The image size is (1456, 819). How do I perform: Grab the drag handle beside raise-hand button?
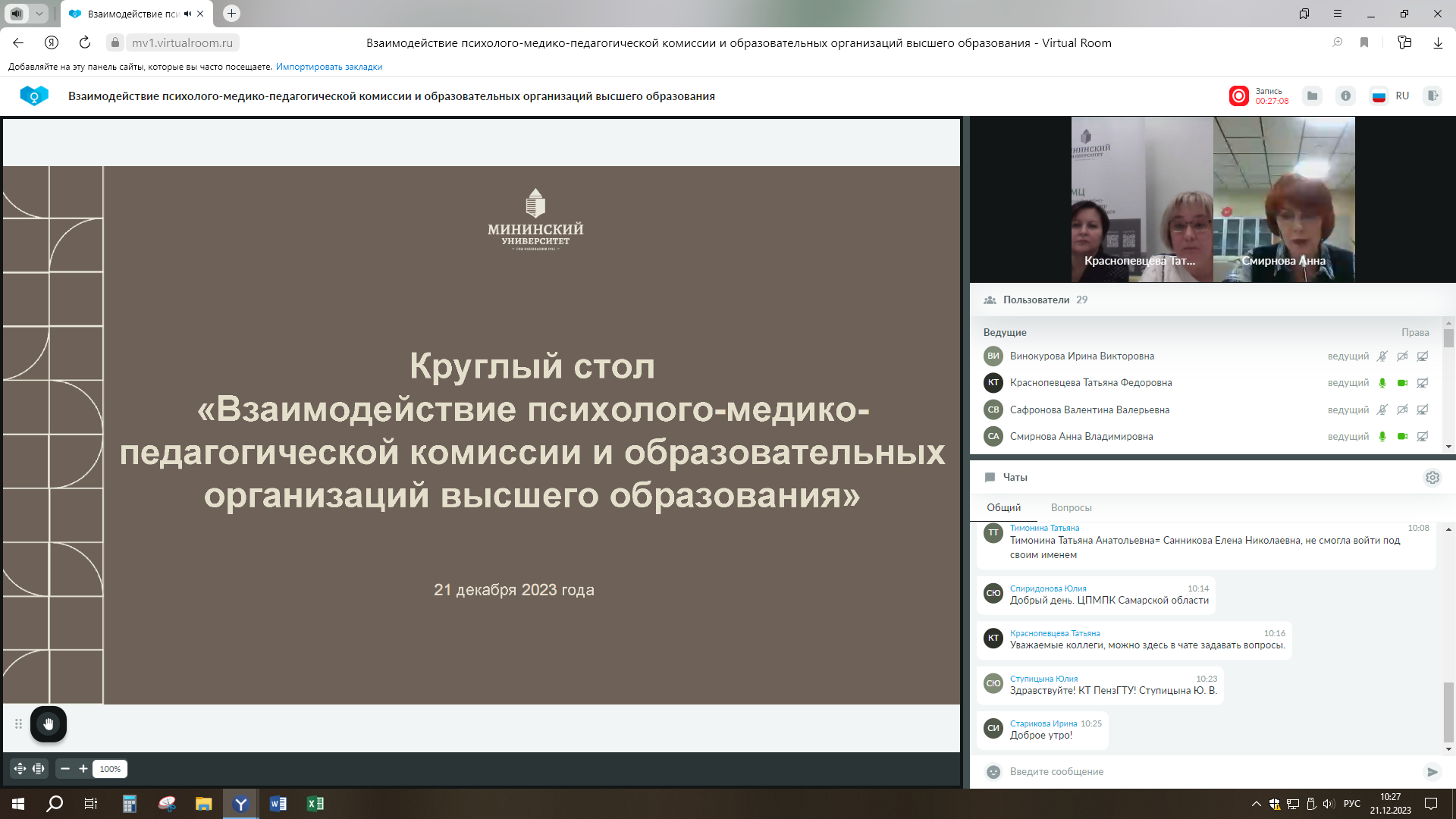[x=18, y=723]
